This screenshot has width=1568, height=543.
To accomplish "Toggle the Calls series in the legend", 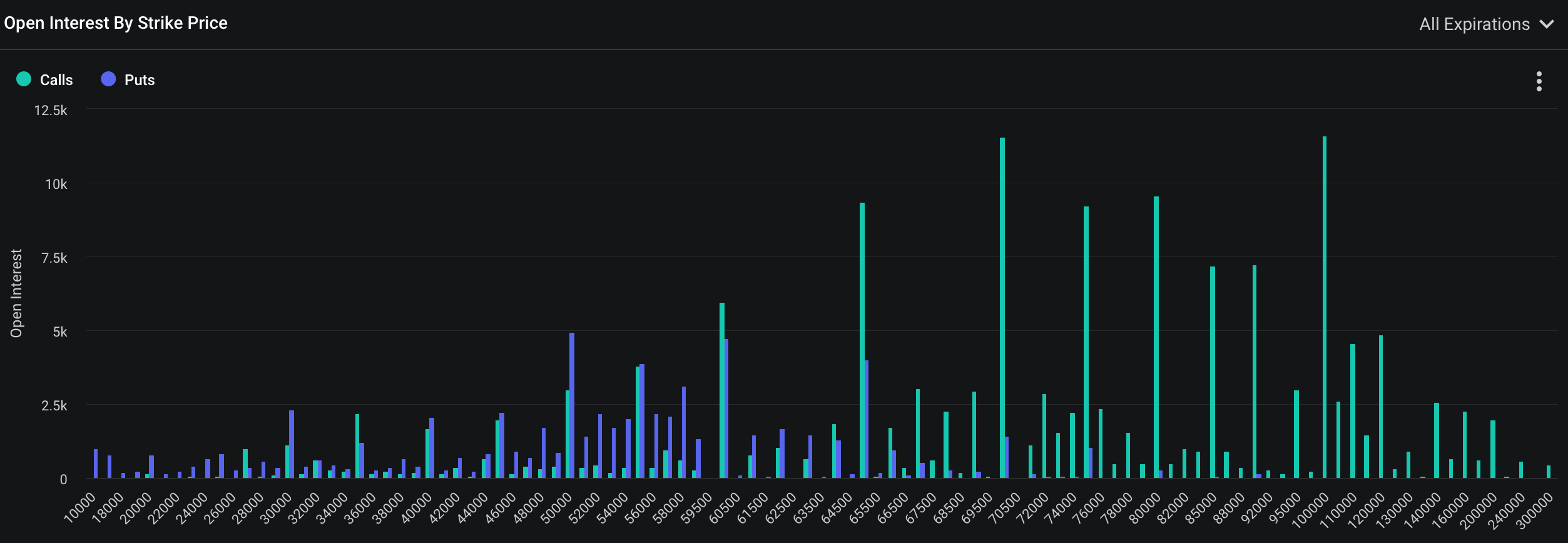I will [x=44, y=79].
